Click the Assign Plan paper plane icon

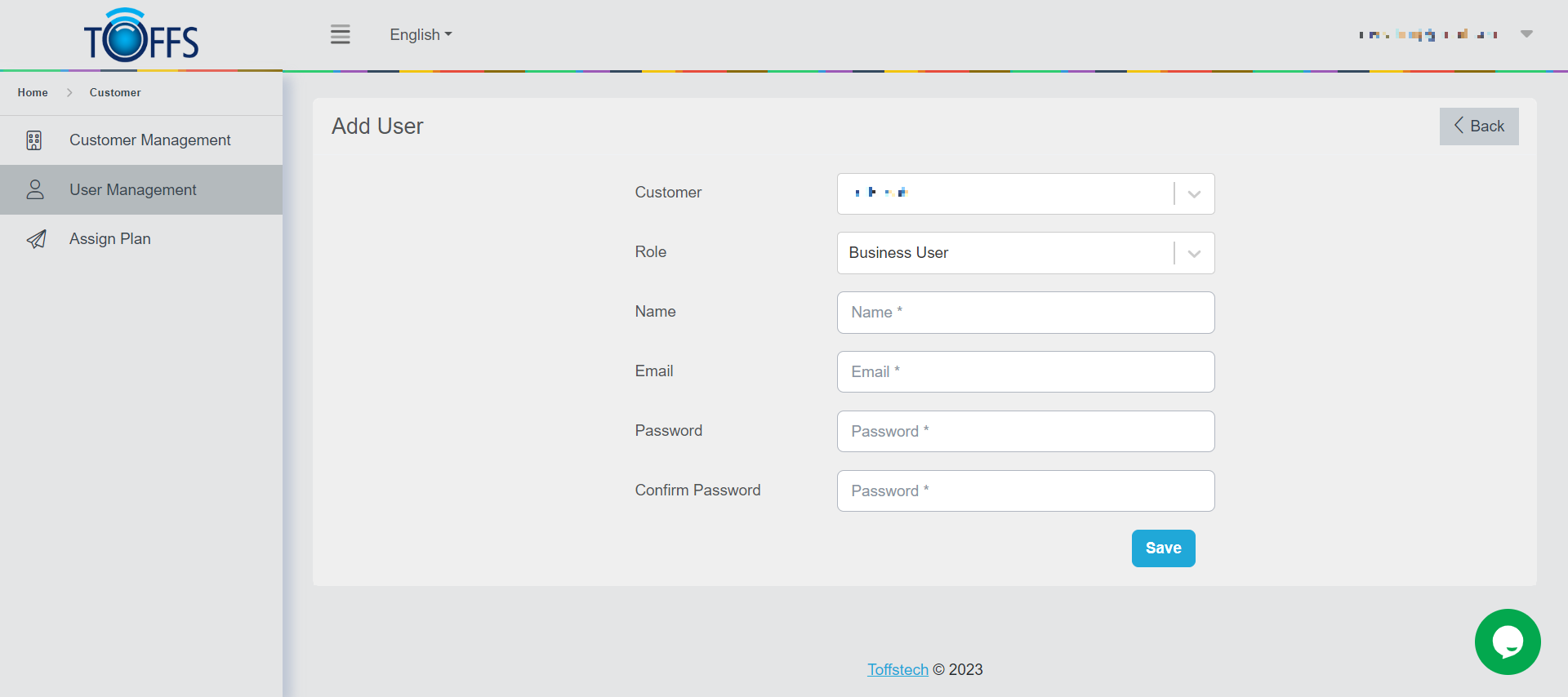(36, 239)
